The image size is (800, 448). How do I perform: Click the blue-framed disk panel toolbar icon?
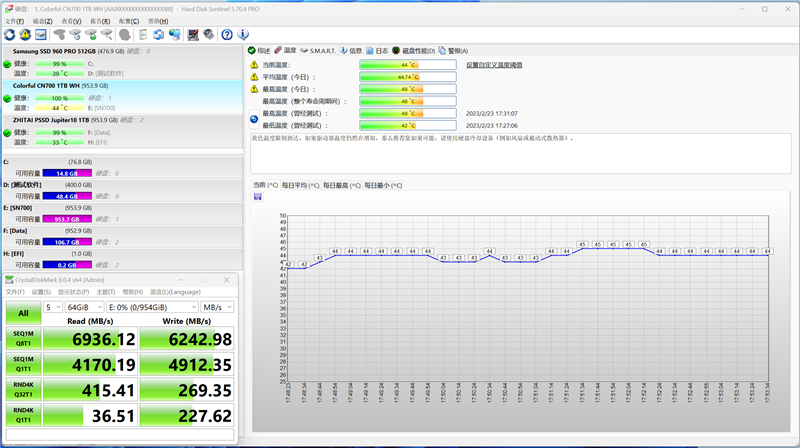tap(40, 35)
